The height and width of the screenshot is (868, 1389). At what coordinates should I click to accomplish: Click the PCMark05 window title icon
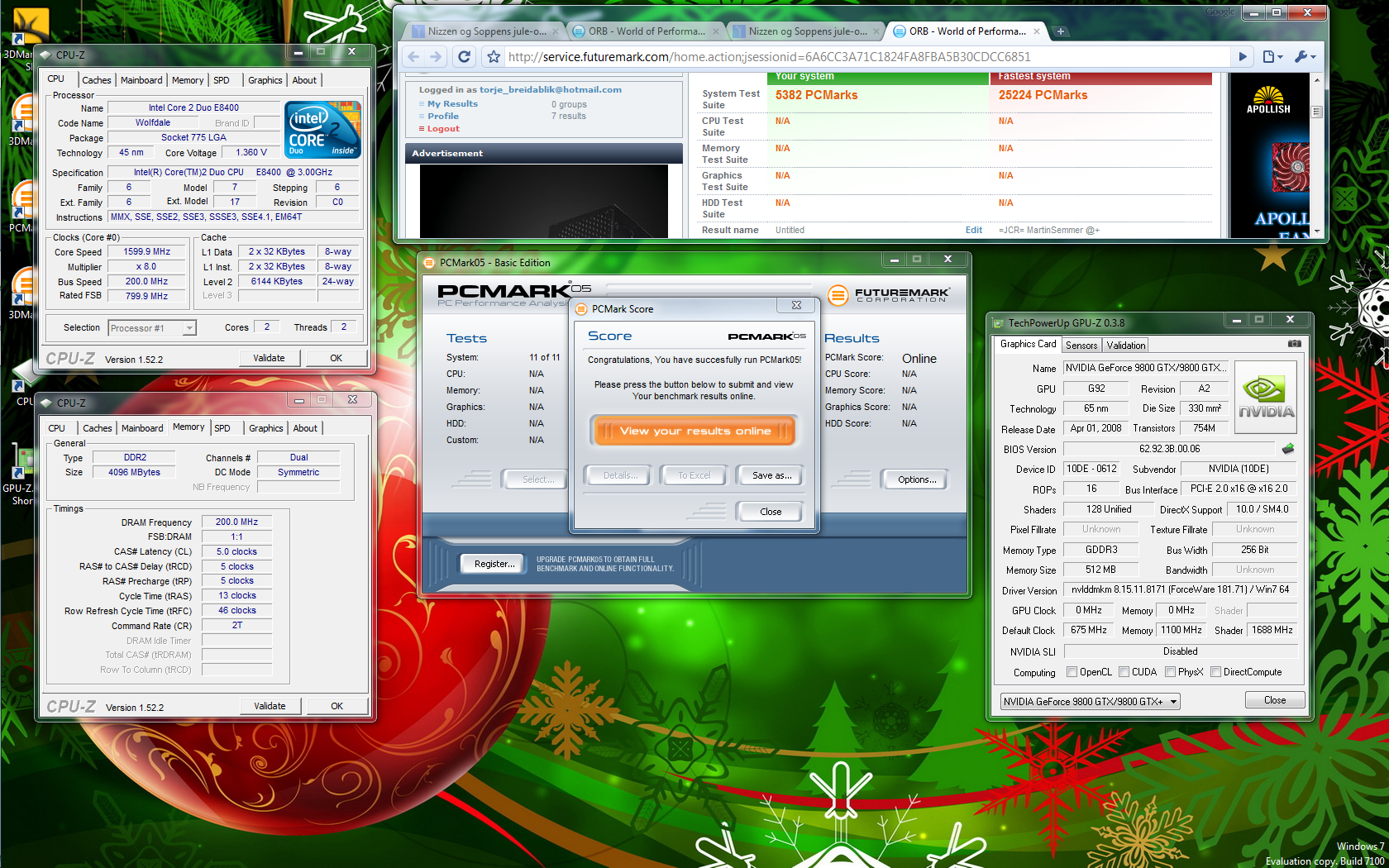(x=429, y=263)
